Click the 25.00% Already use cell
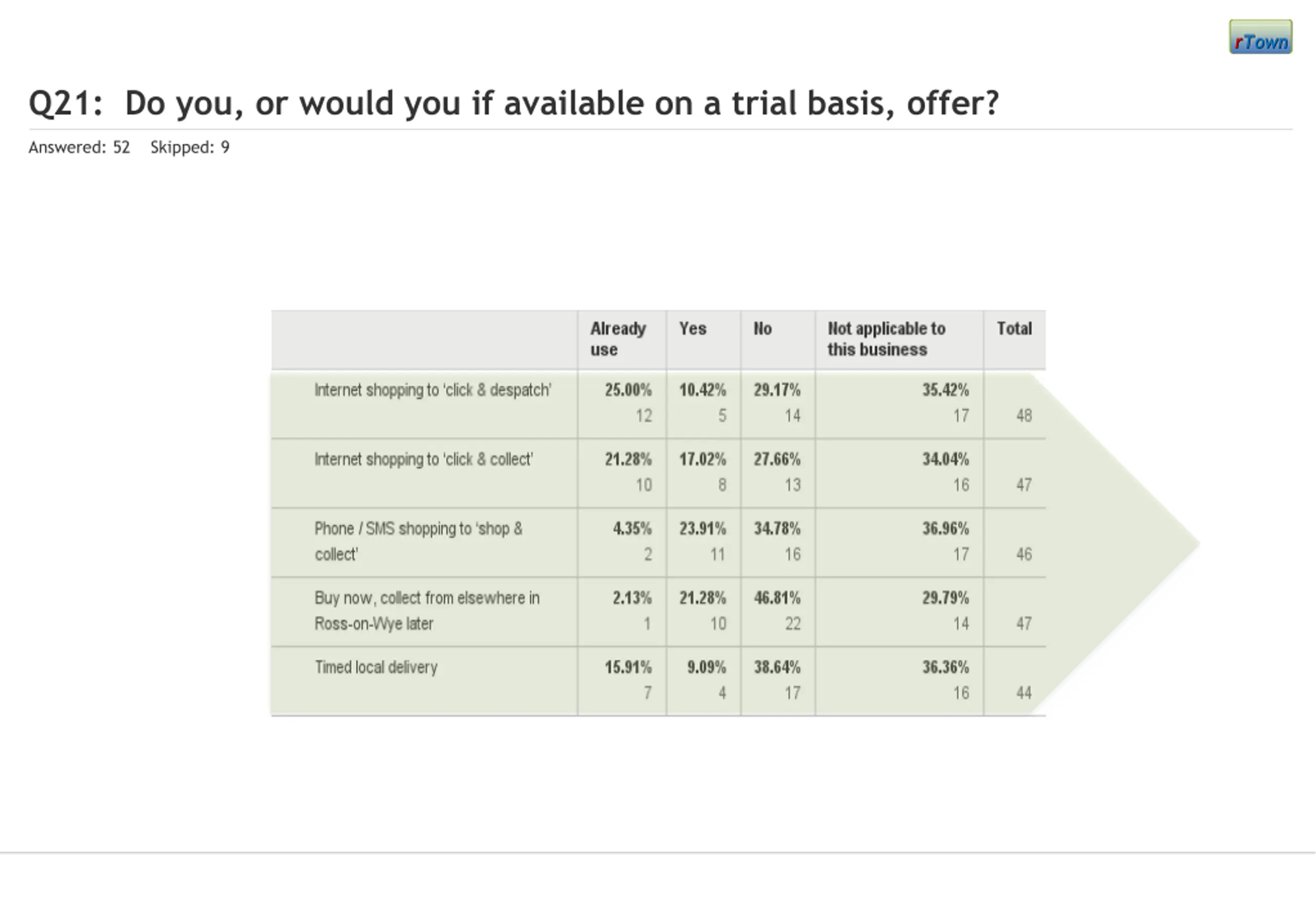 click(x=628, y=390)
